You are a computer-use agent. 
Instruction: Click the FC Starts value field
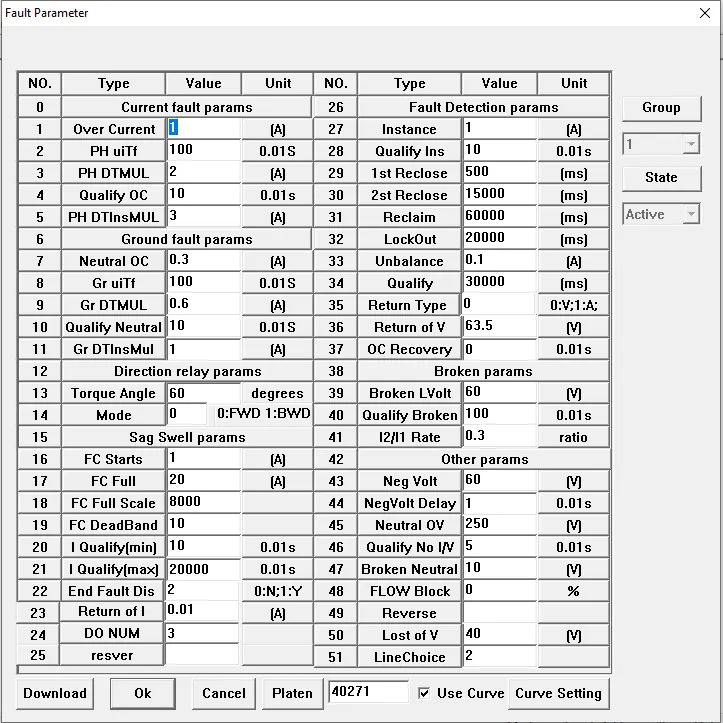[203, 458]
